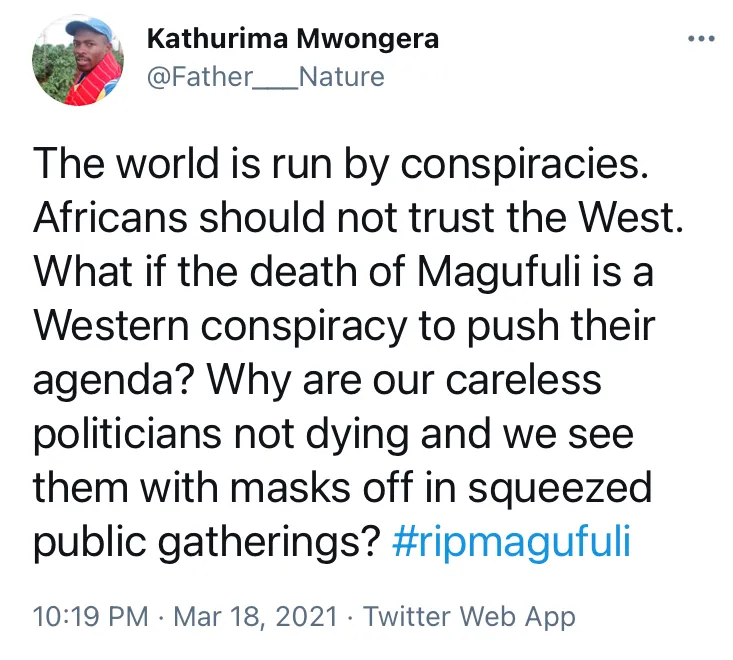This screenshot has height=660, width=733.
Task: Open the Kathurima Mwongera display name link
Action: tap(292, 40)
